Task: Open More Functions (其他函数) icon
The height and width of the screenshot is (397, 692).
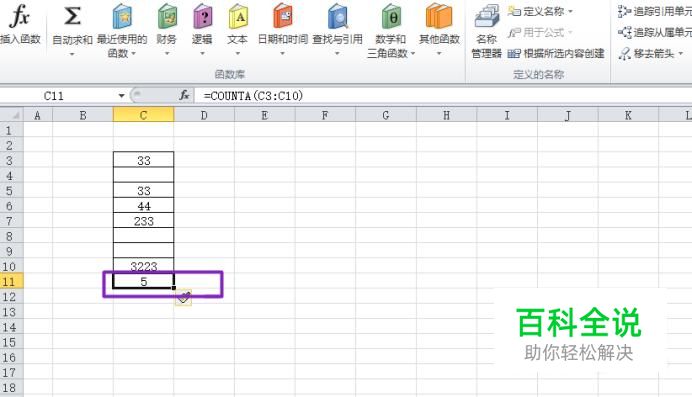Action: [x=439, y=17]
